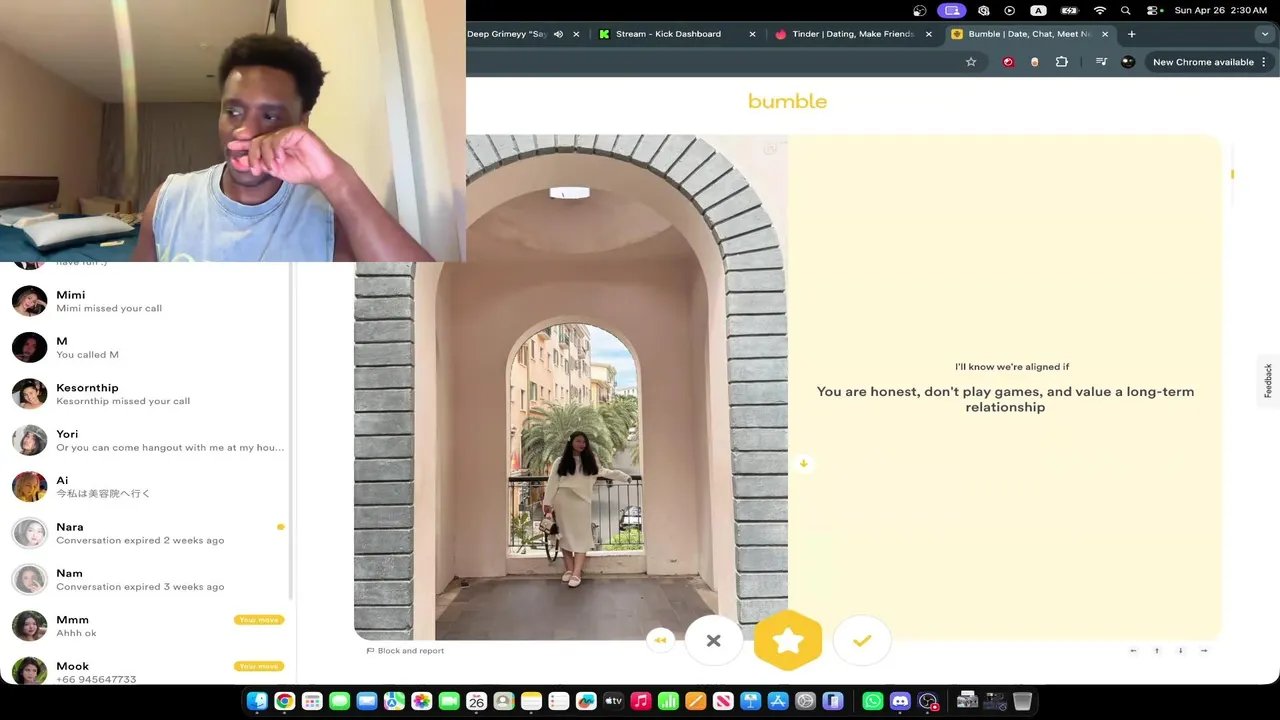Open Chrome profile avatar
The height and width of the screenshot is (720, 1280).
click(1128, 62)
